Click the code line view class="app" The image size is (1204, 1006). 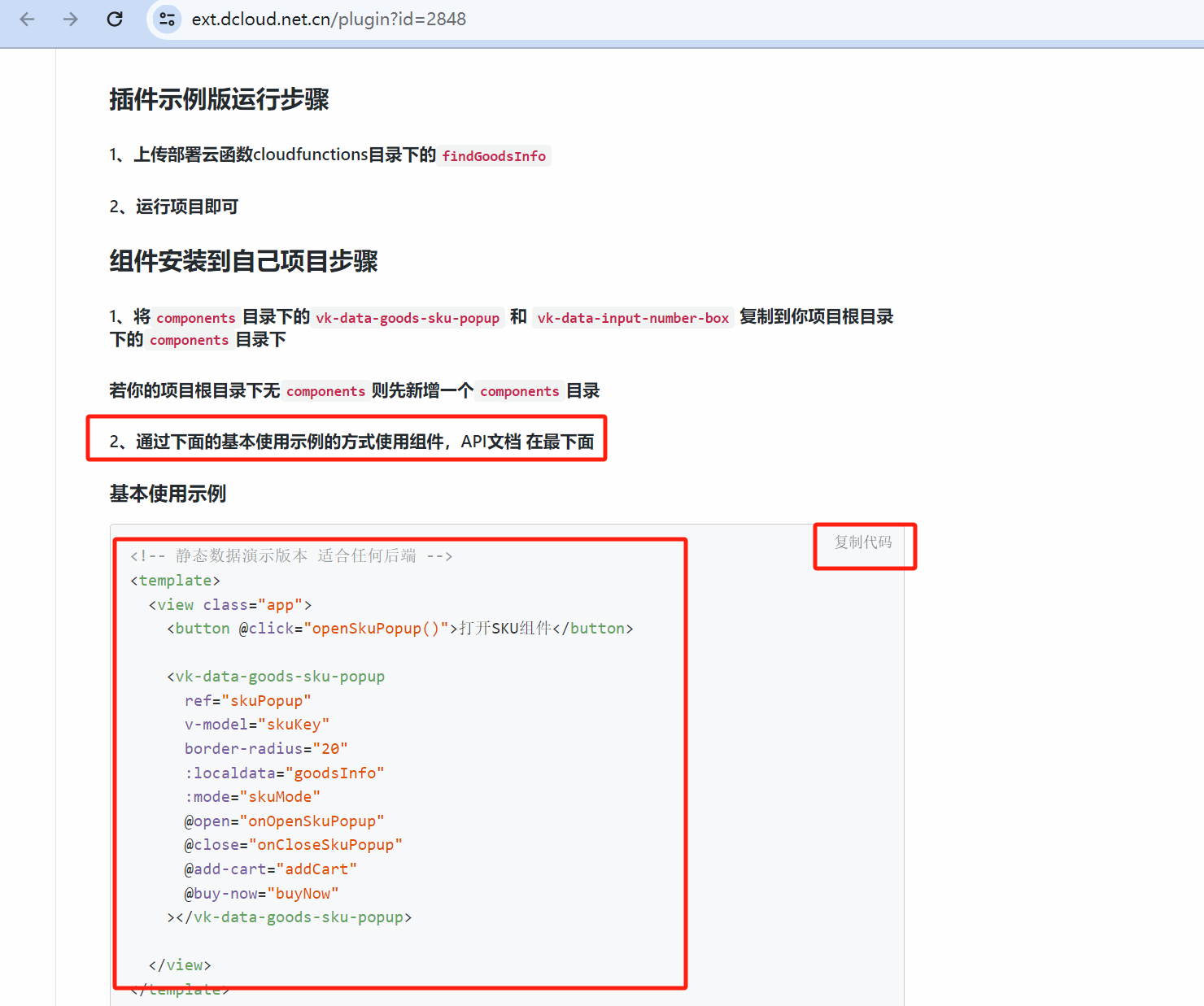[x=230, y=604]
